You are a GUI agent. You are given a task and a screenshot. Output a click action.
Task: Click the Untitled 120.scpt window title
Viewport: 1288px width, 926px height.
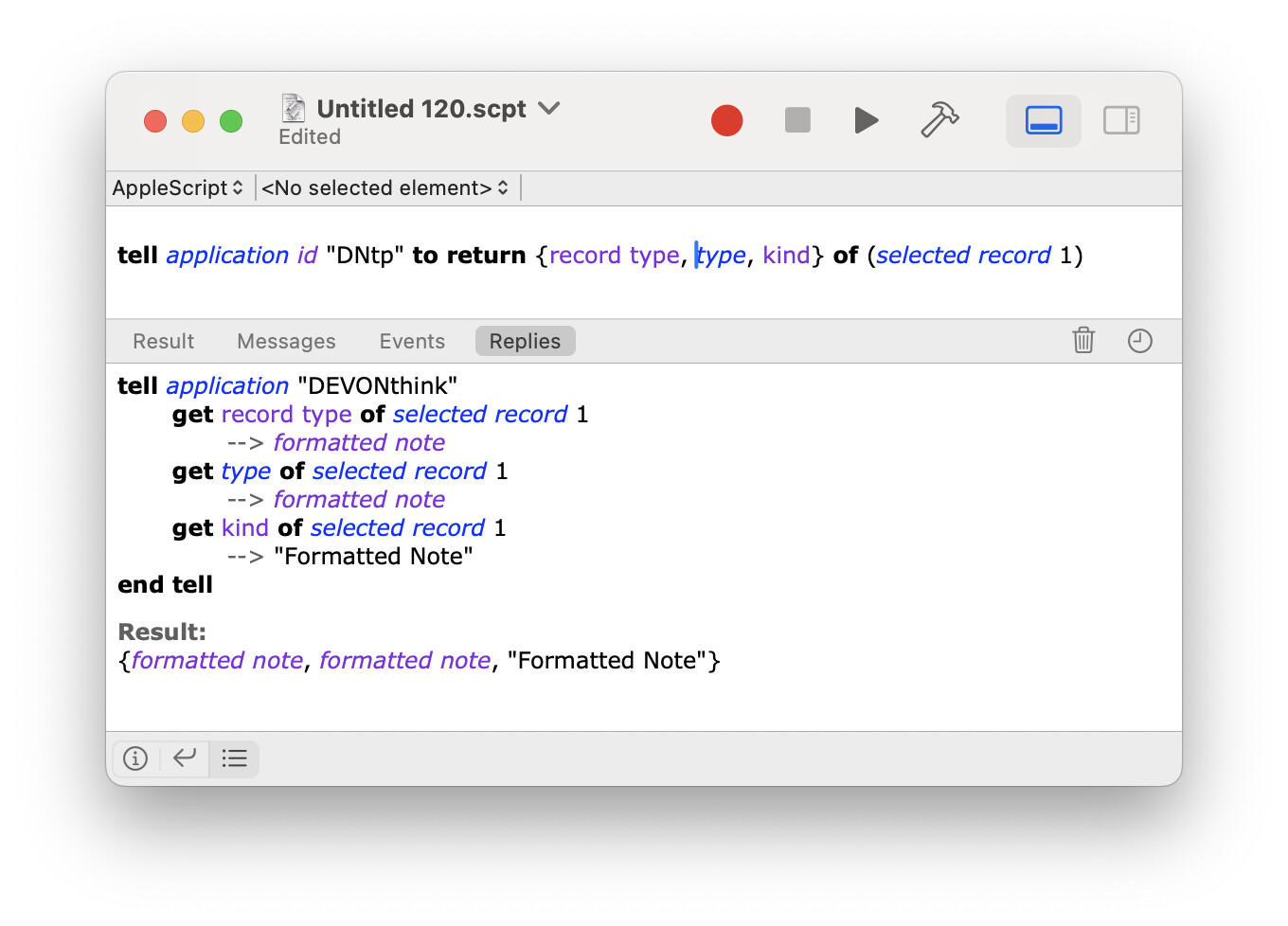tap(420, 109)
